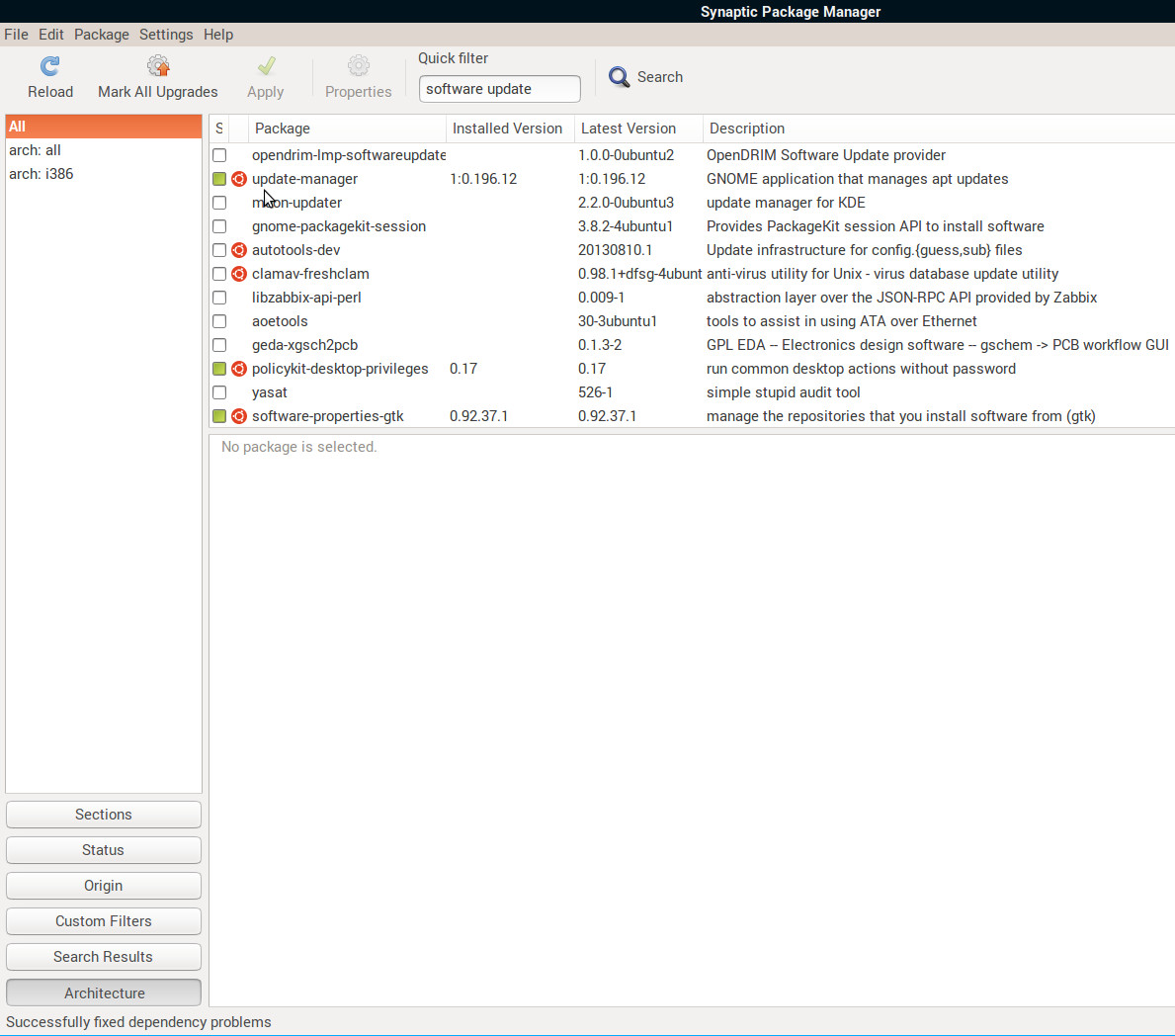Open the Properties gear icon

pos(358,66)
